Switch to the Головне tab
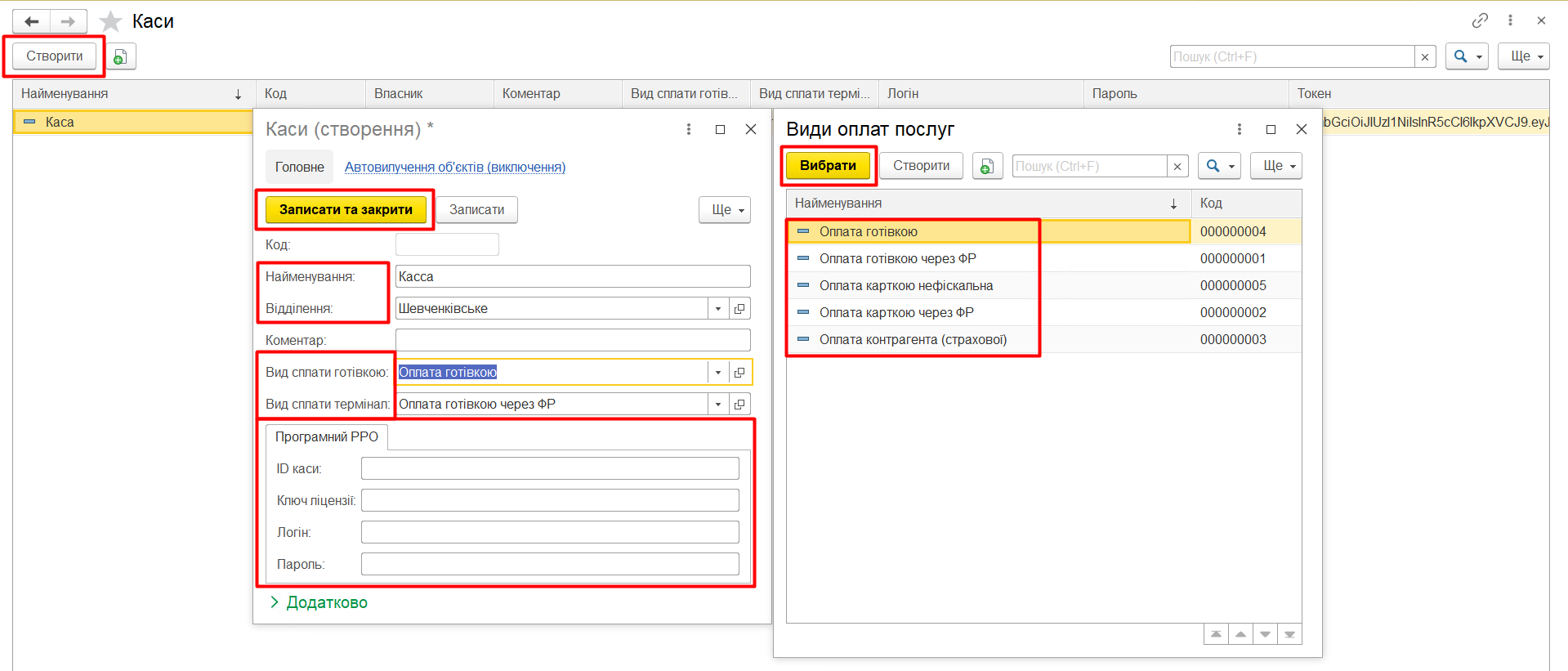This screenshot has height=671, width=1568. click(299, 167)
